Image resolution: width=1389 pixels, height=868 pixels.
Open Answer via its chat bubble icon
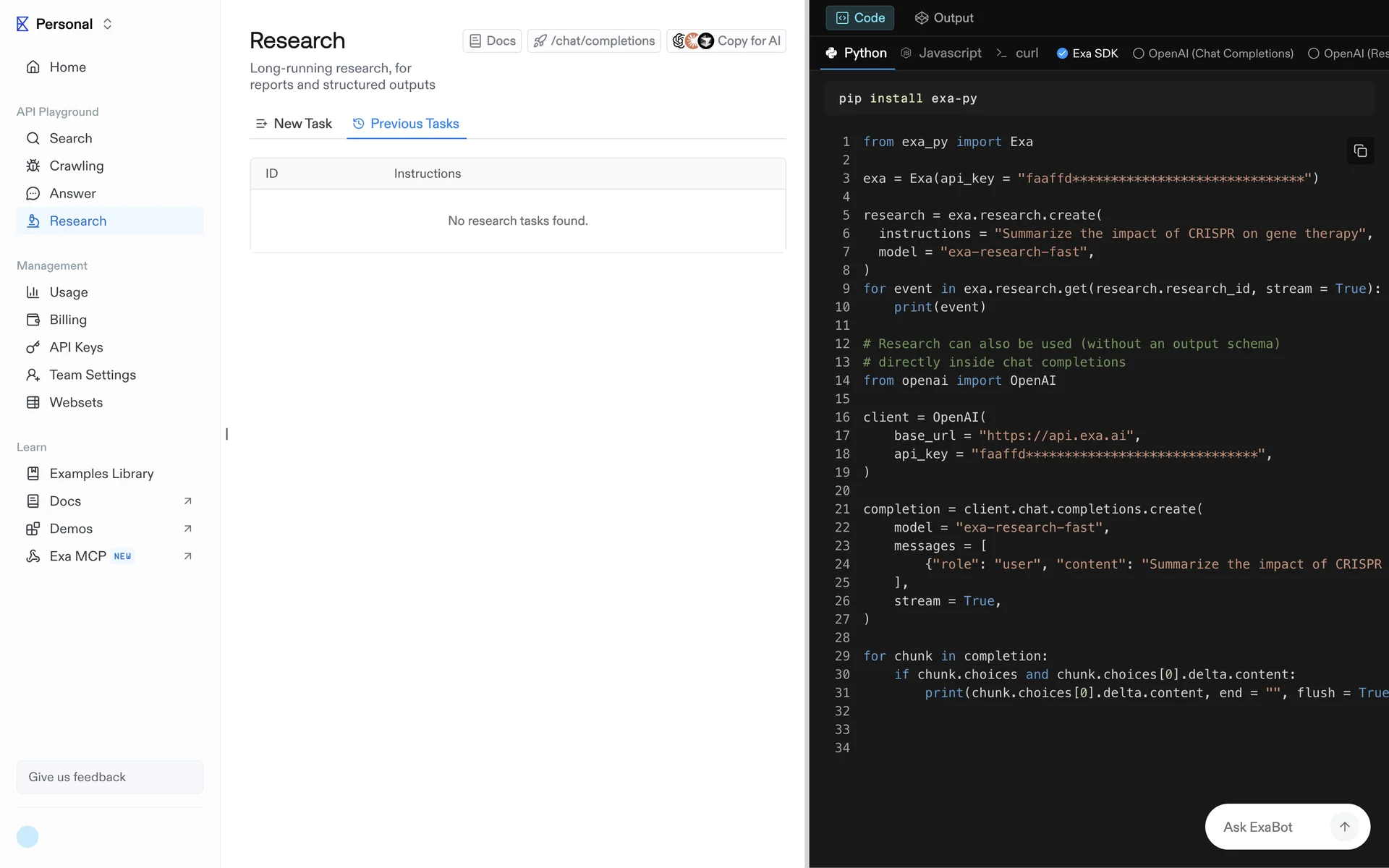point(33,193)
